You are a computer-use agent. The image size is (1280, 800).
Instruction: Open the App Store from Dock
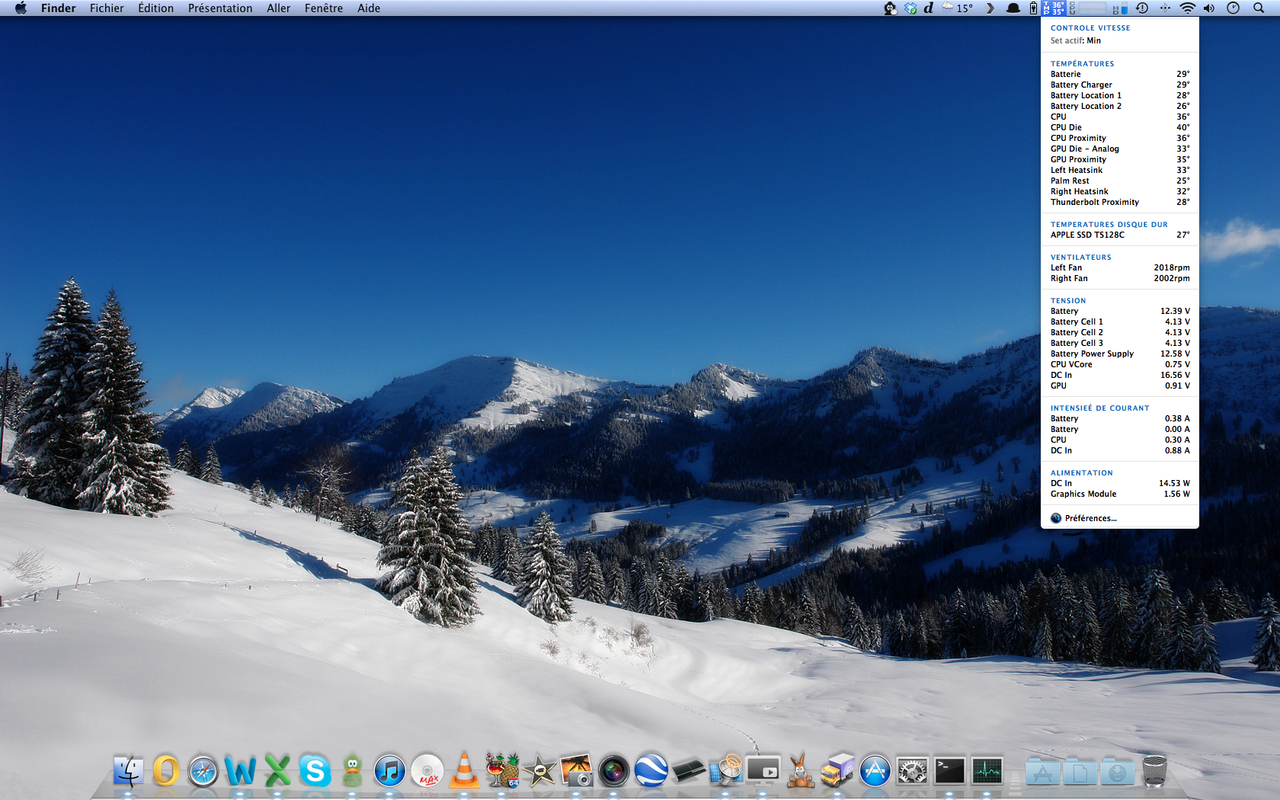(x=875, y=770)
